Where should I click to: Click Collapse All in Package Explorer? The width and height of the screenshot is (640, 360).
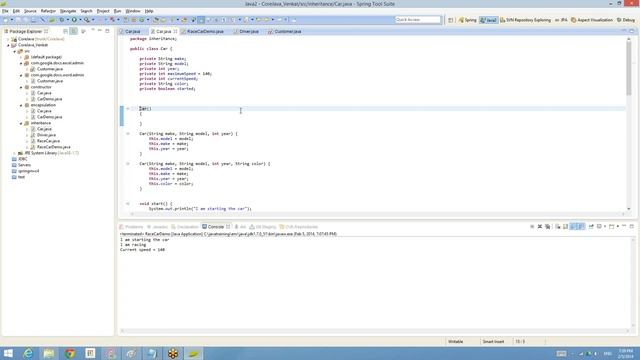(x=65, y=31)
